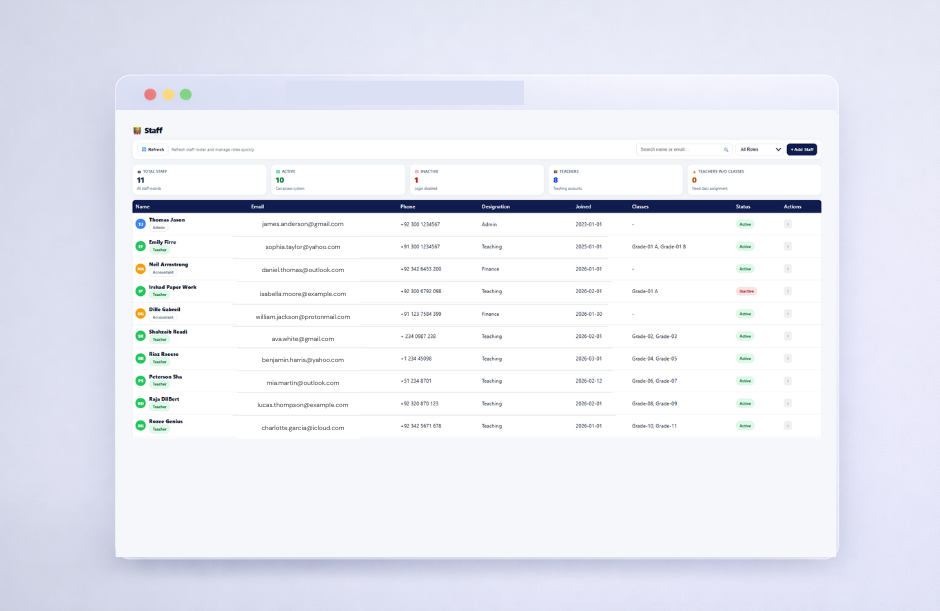This screenshot has width=940, height=611.
Task: Focus the Search name or email field
Action: point(684,149)
